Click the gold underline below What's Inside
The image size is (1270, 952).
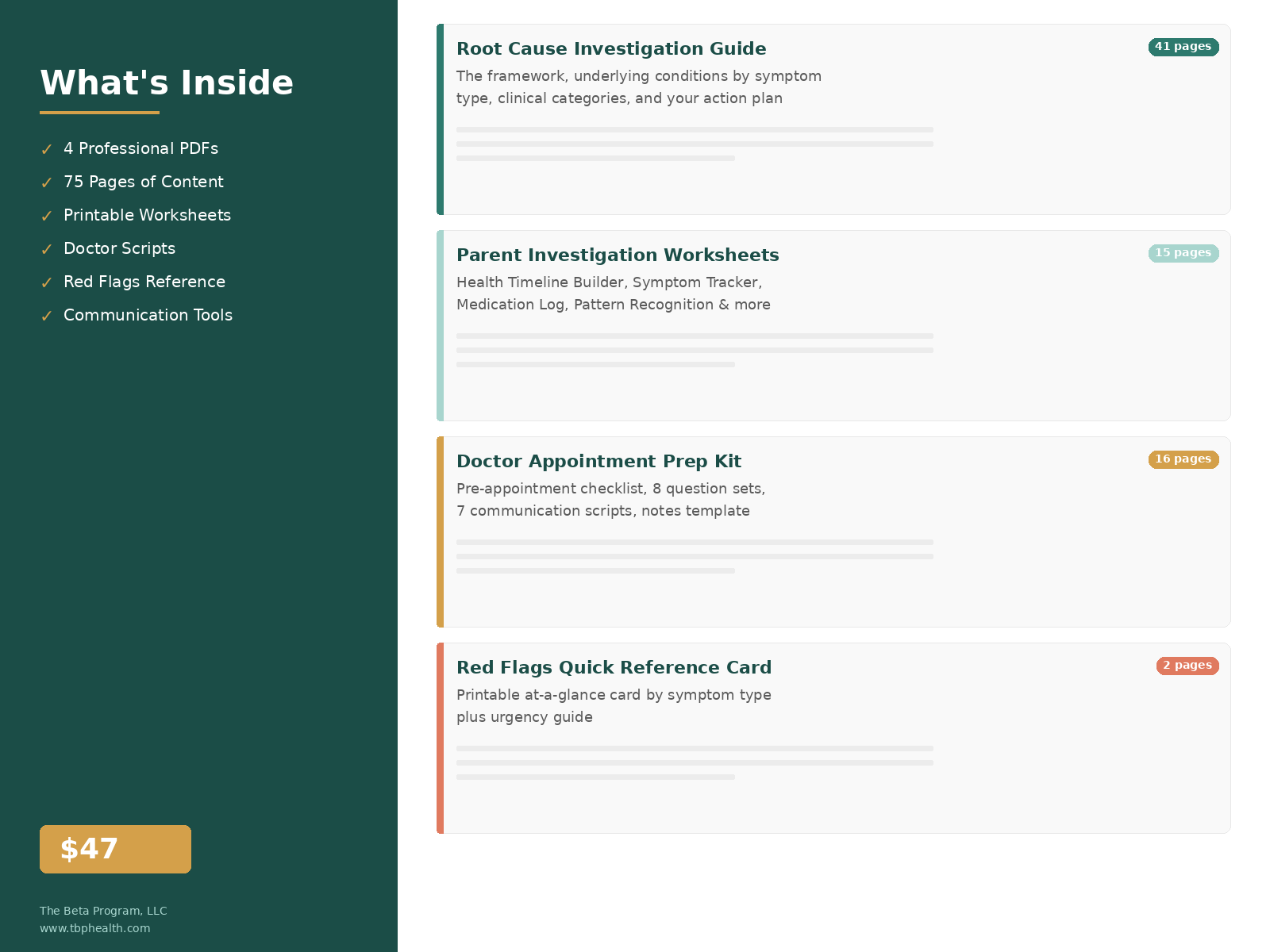pyautogui.click(x=99, y=113)
